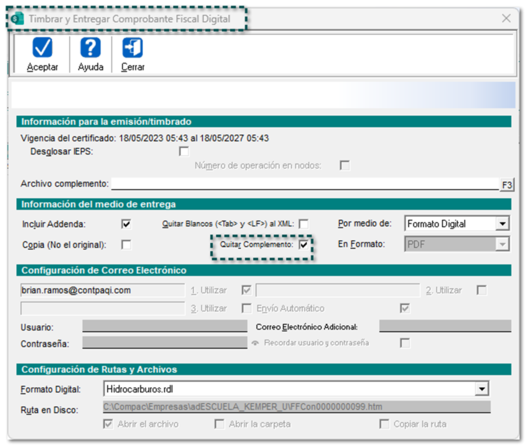The height and width of the screenshot is (447, 527).
Task: Close the Timbrar y Entregar dialog window
Action: [506, 18]
